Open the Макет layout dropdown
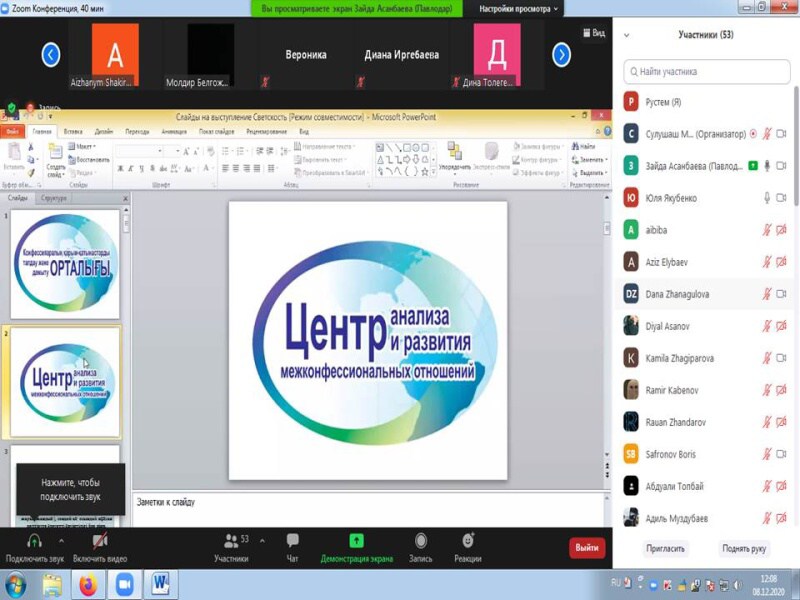This screenshot has height=600, width=800. 82,146
